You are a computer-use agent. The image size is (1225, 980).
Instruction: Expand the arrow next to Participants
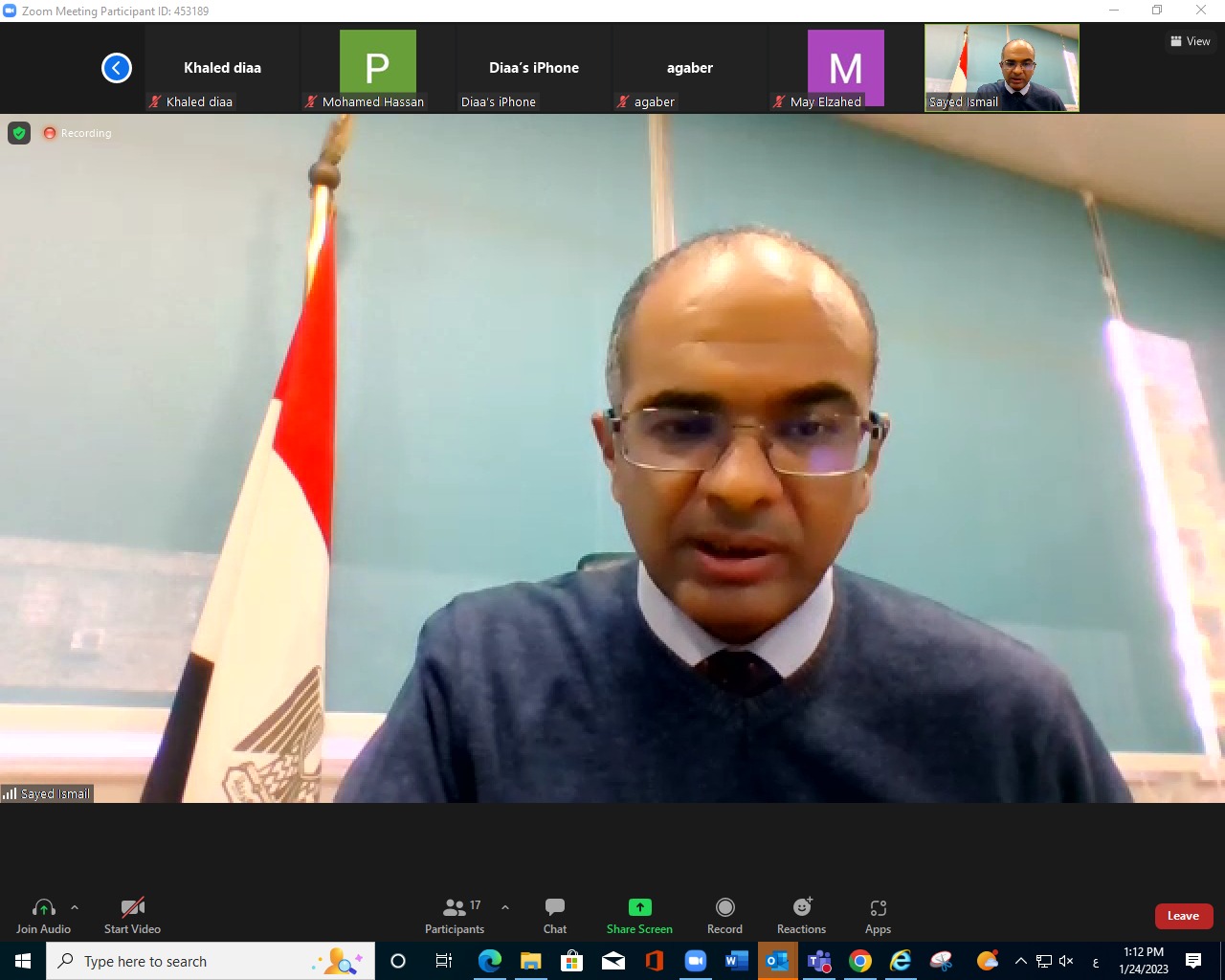pos(505,907)
